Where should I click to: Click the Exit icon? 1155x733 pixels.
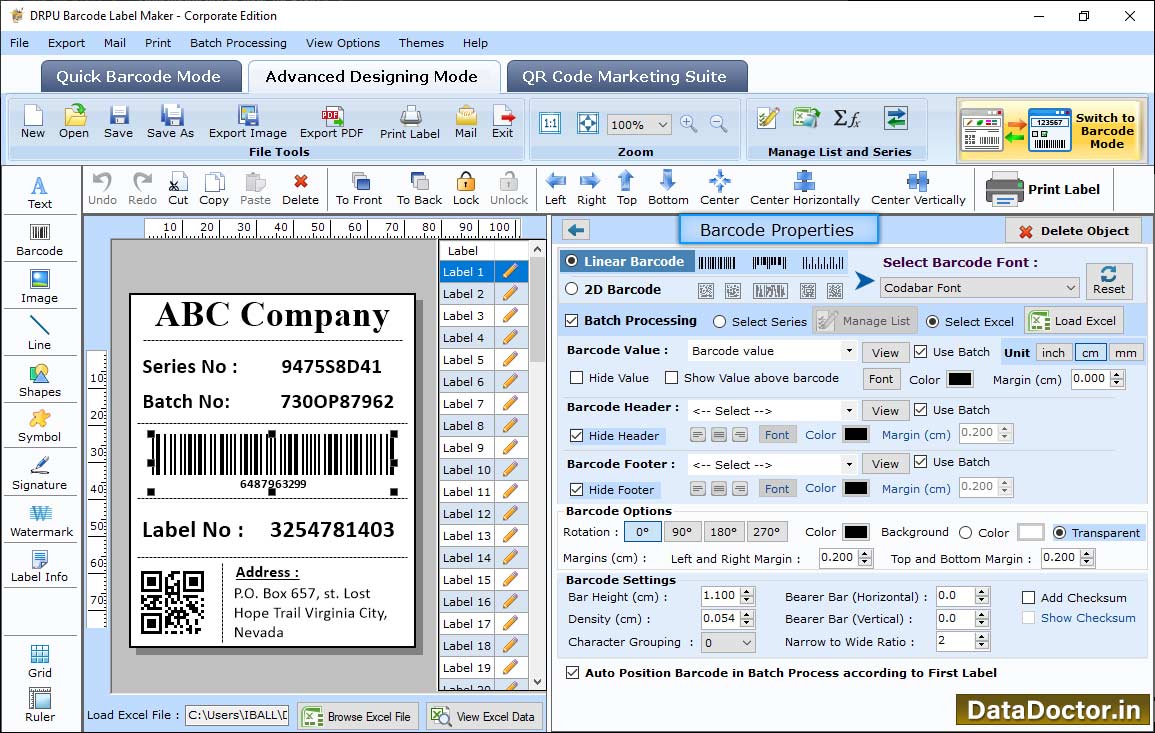tap(502, 122)
